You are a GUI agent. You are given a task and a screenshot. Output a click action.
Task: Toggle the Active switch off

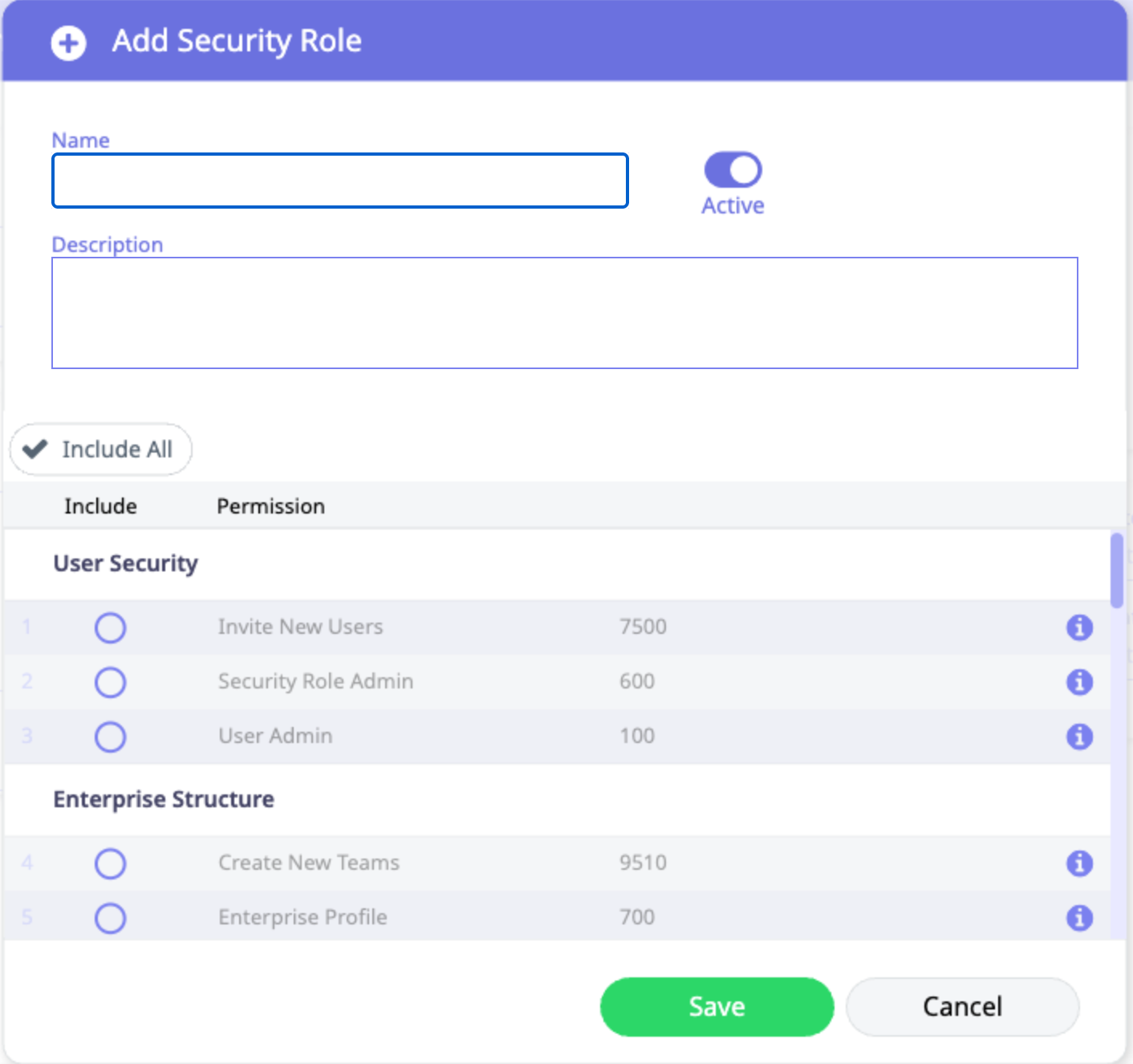(733, 170)
